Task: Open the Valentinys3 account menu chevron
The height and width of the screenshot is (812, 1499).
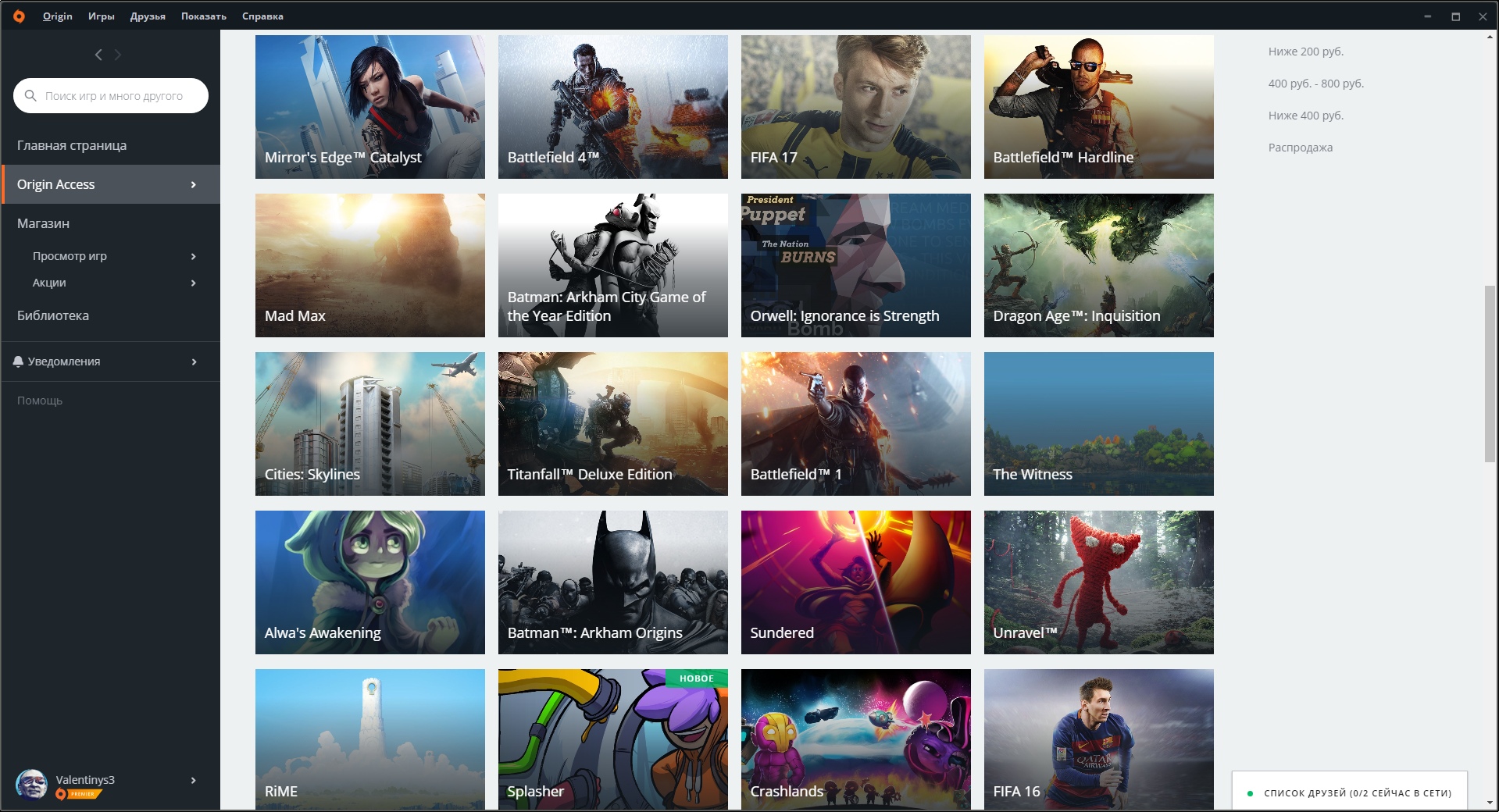Action: coord(194,780)
